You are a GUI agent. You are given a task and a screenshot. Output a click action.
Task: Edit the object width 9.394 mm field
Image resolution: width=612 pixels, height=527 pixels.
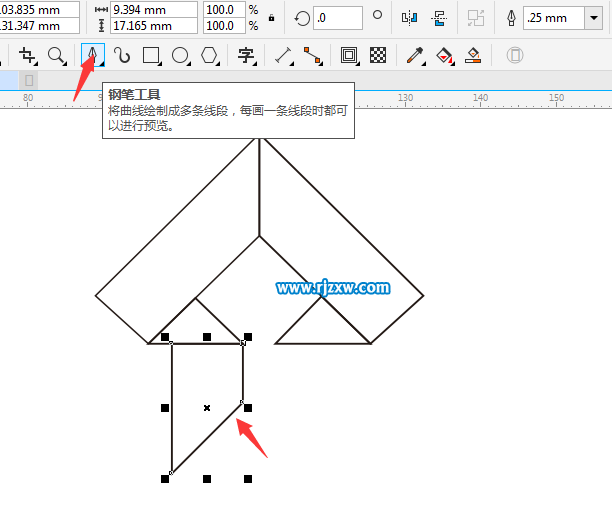click(x=154, y=10)
